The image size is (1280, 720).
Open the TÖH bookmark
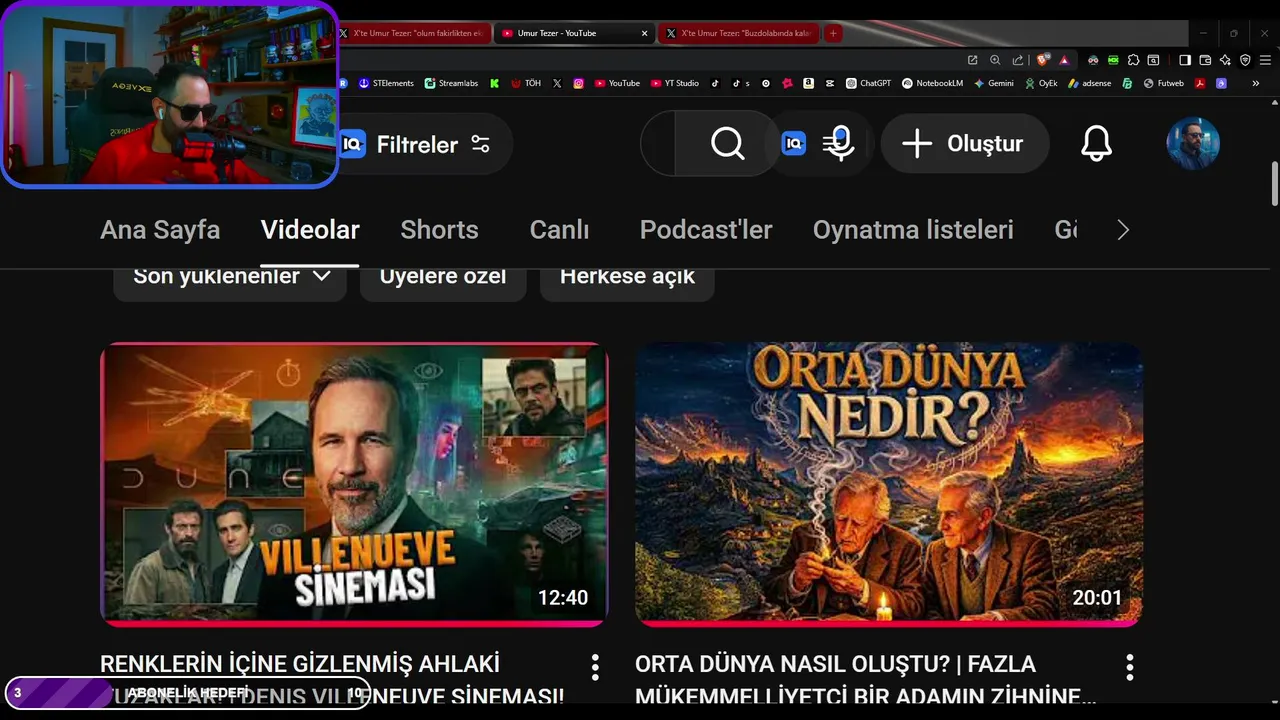click(526, 83)
